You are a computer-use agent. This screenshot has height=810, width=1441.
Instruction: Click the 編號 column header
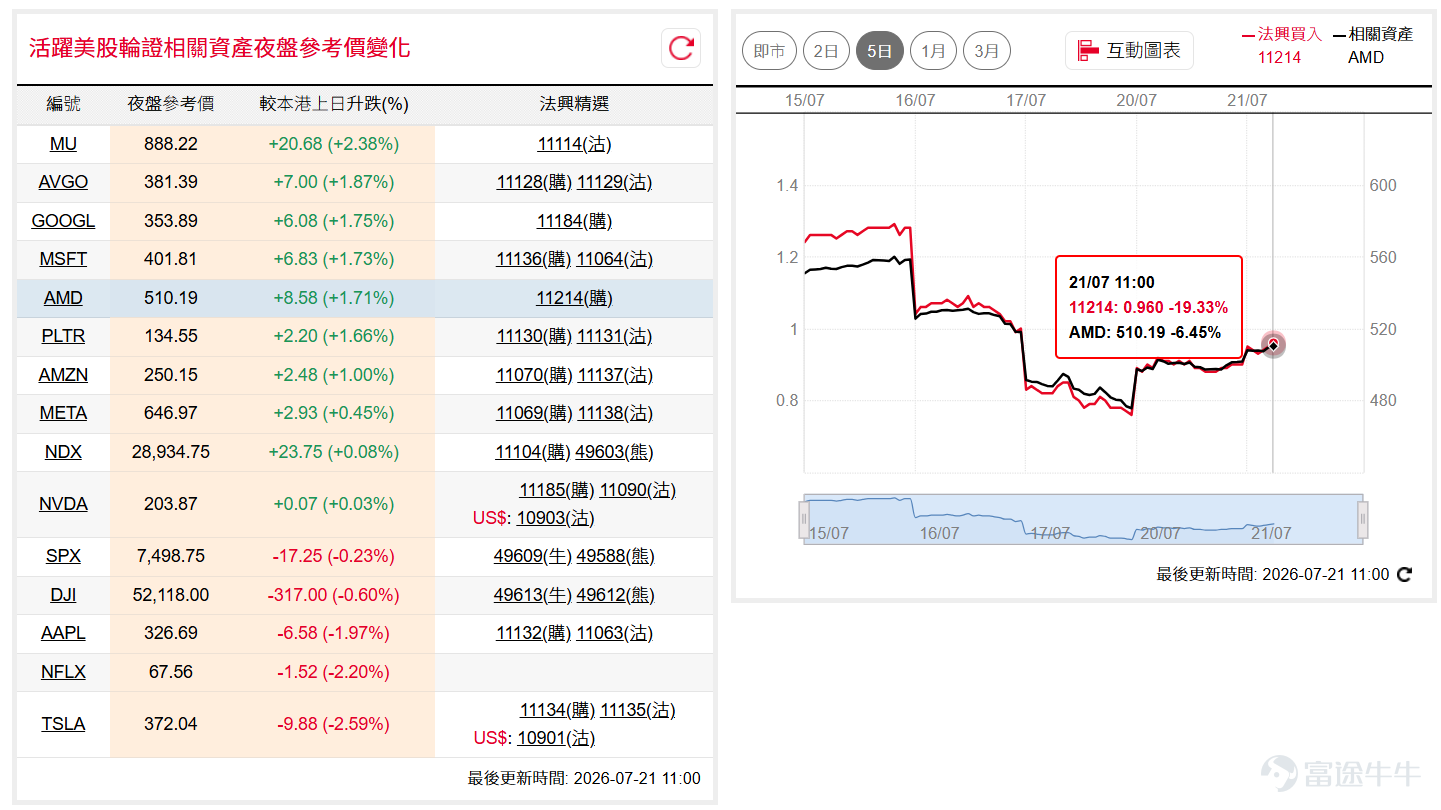(x=64, y=104)
